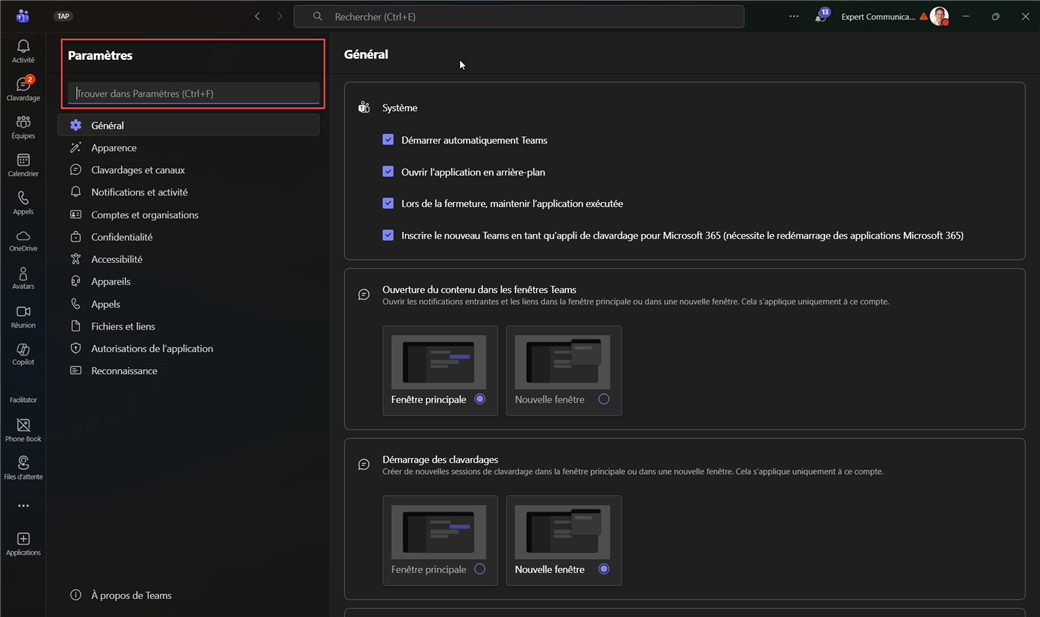
Task: Open the more apps ellipsis in sidebar
Action: point(23,506)
